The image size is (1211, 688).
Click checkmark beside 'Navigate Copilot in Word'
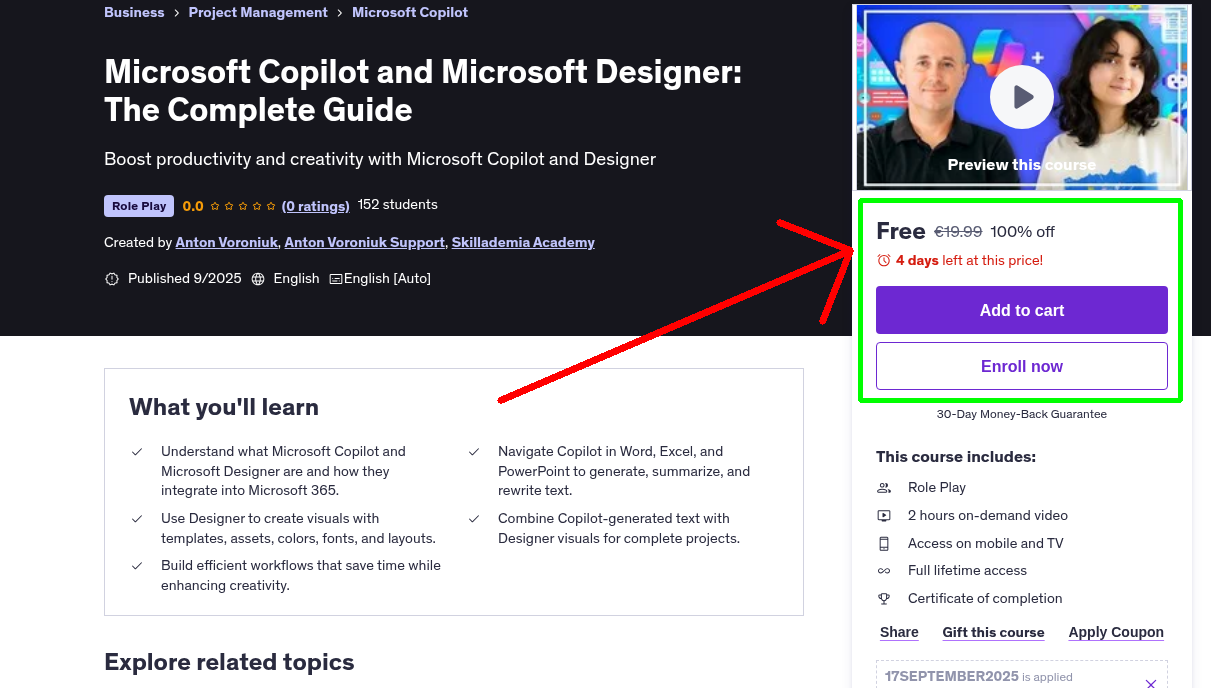474,452
